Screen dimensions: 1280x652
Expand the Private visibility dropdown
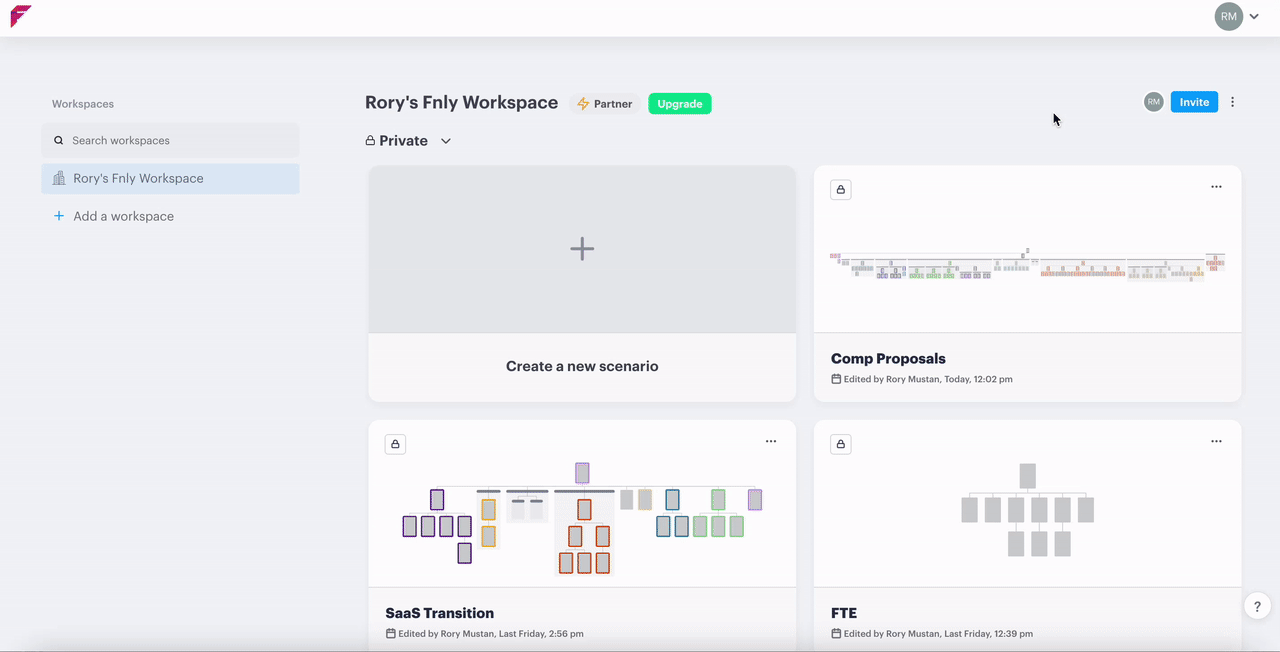pos(445,141)
